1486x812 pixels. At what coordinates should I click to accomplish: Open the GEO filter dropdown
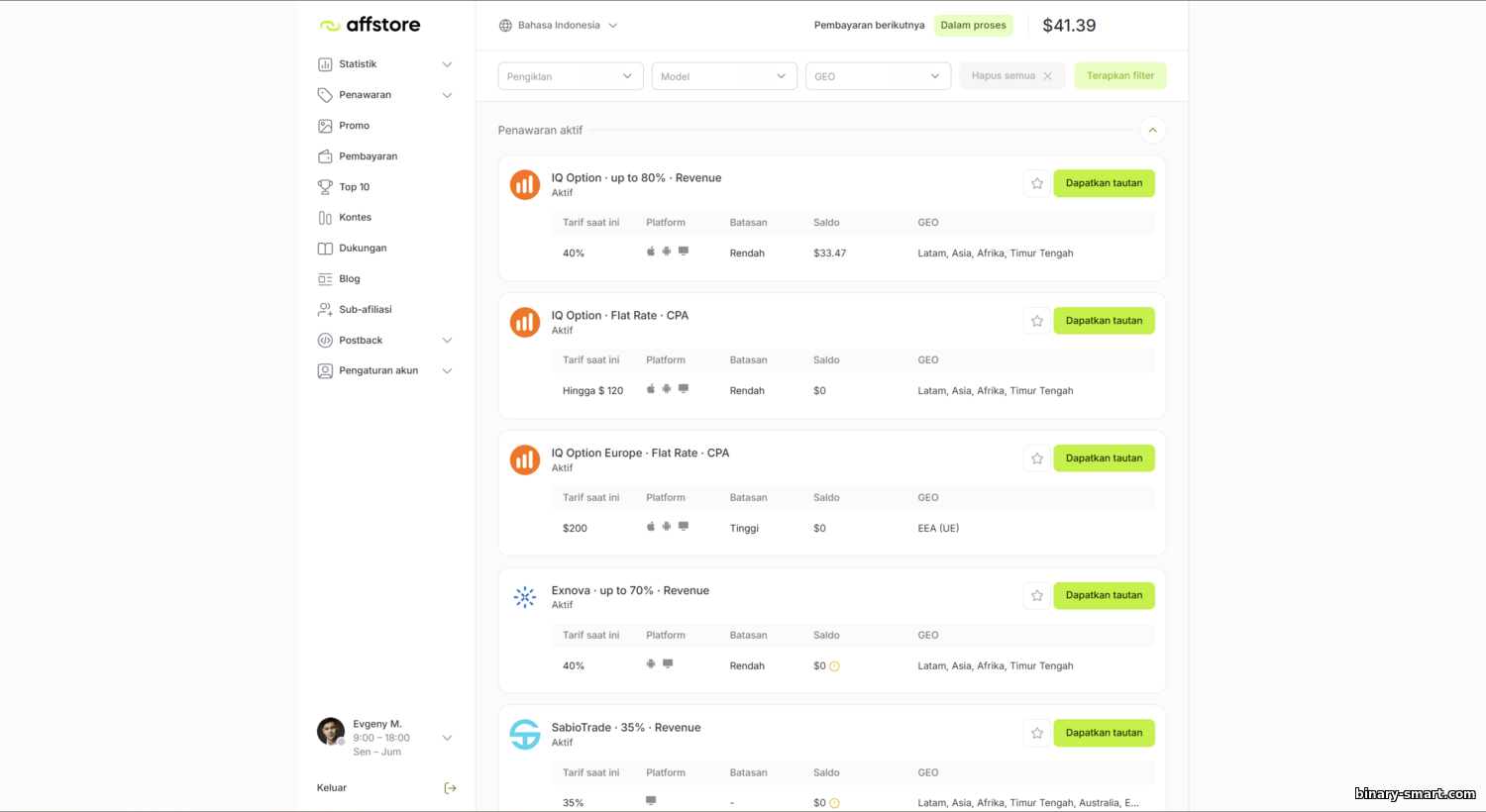878,76
